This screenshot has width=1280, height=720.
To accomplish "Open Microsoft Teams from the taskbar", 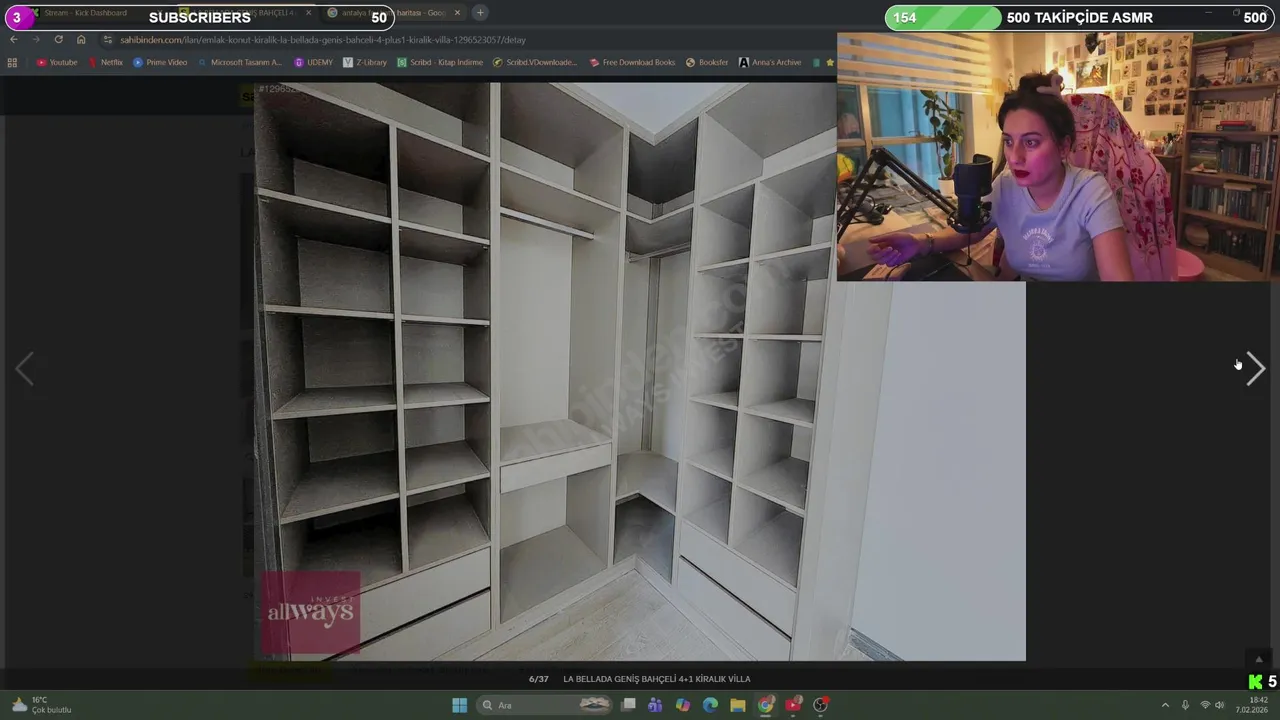I will tap(655, 705).
